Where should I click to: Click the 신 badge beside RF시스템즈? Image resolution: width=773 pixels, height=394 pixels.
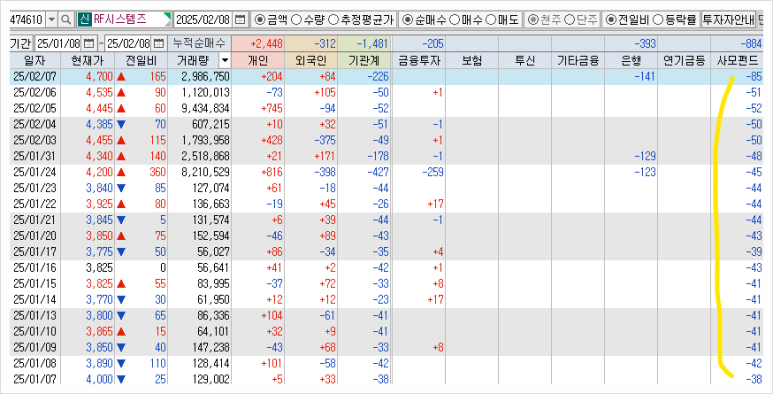84,20
